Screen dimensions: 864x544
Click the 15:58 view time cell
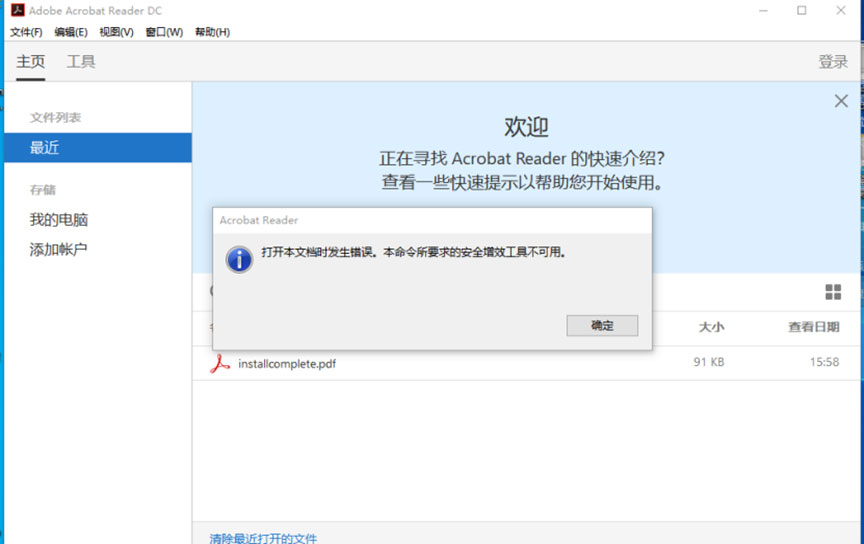[824, 362]
